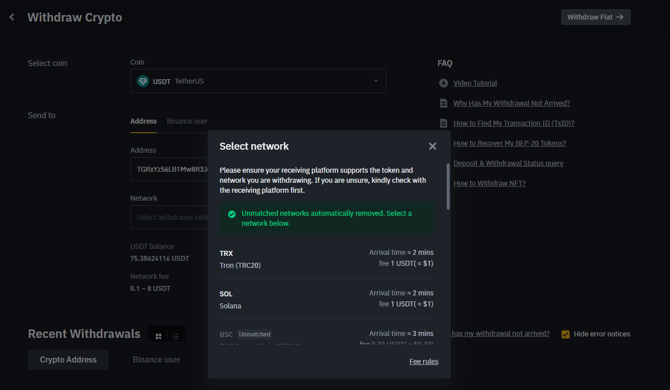The height and width of the screenshot is (390, 670).
Task: Click document icon beside How to Find TxID
Action: pyautogui.click(x=444, y=123)
